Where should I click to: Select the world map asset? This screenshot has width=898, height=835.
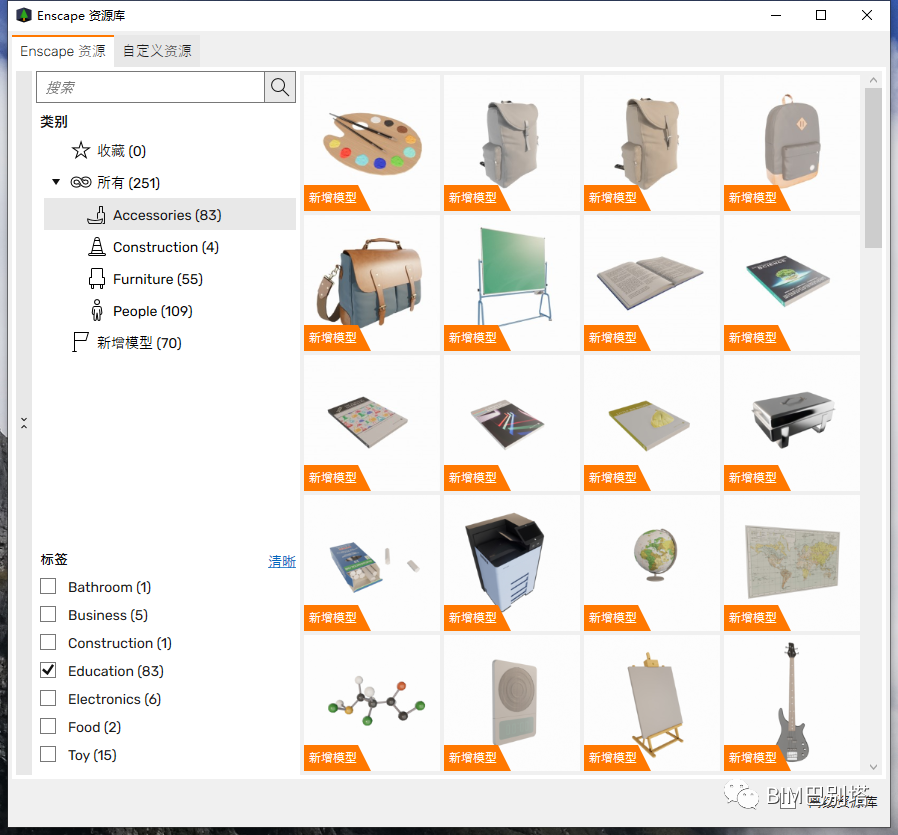791,563
